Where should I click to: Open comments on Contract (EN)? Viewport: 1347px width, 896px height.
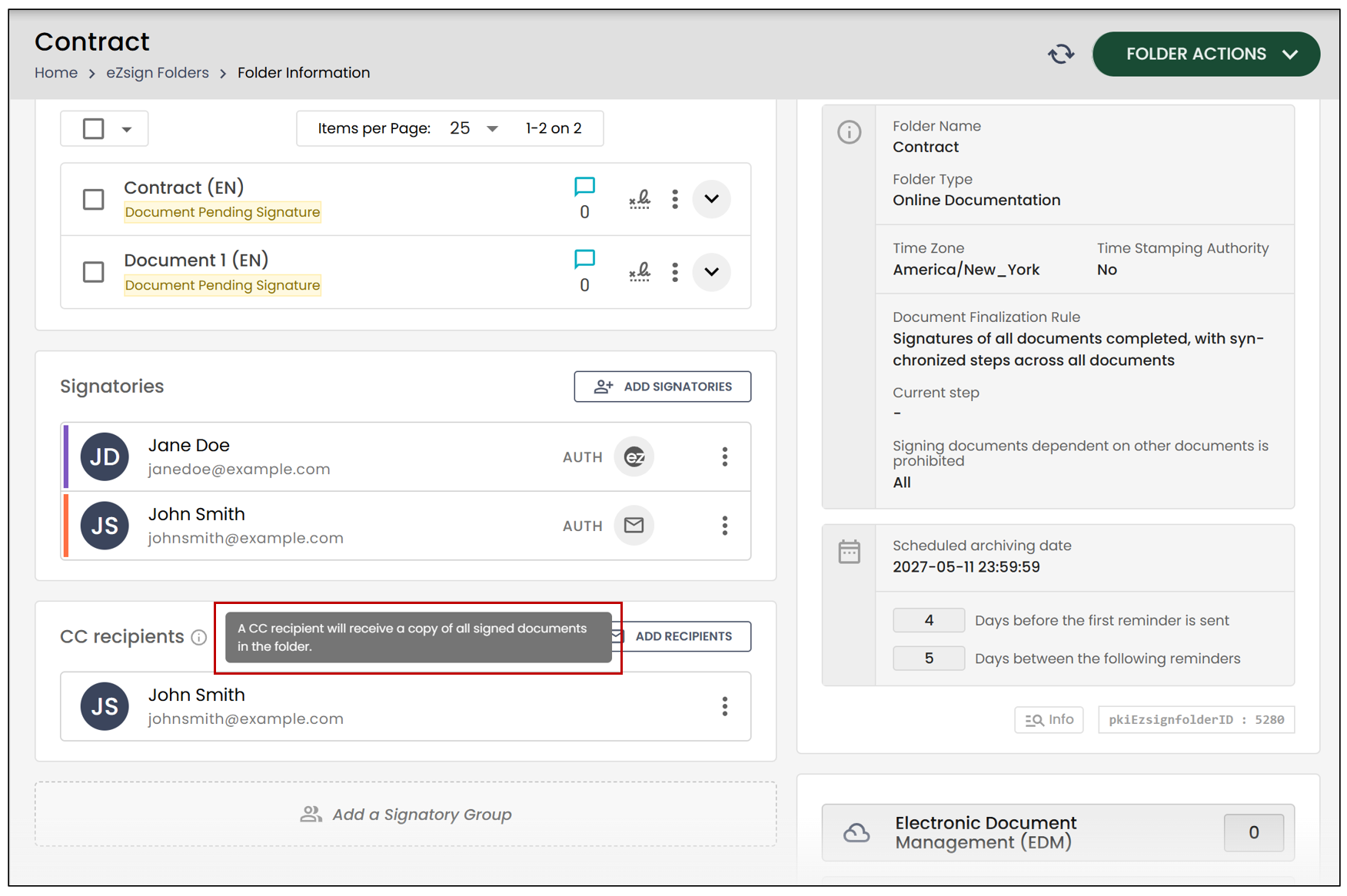click(584, 187)
